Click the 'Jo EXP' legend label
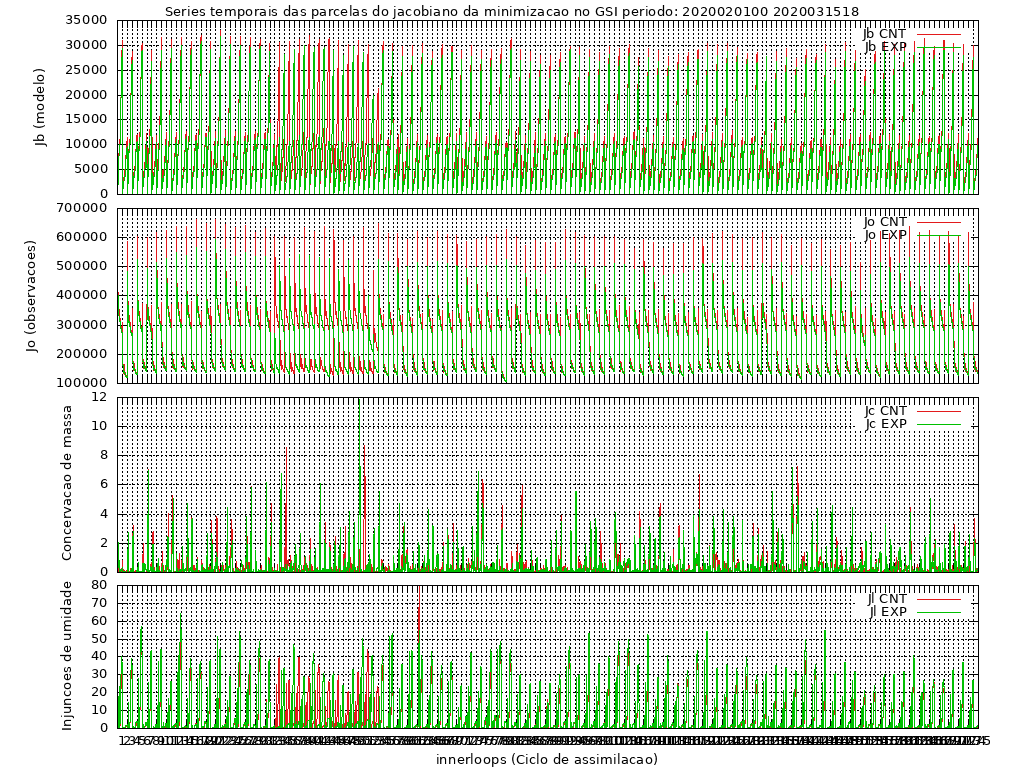 (x=886, y=235)
